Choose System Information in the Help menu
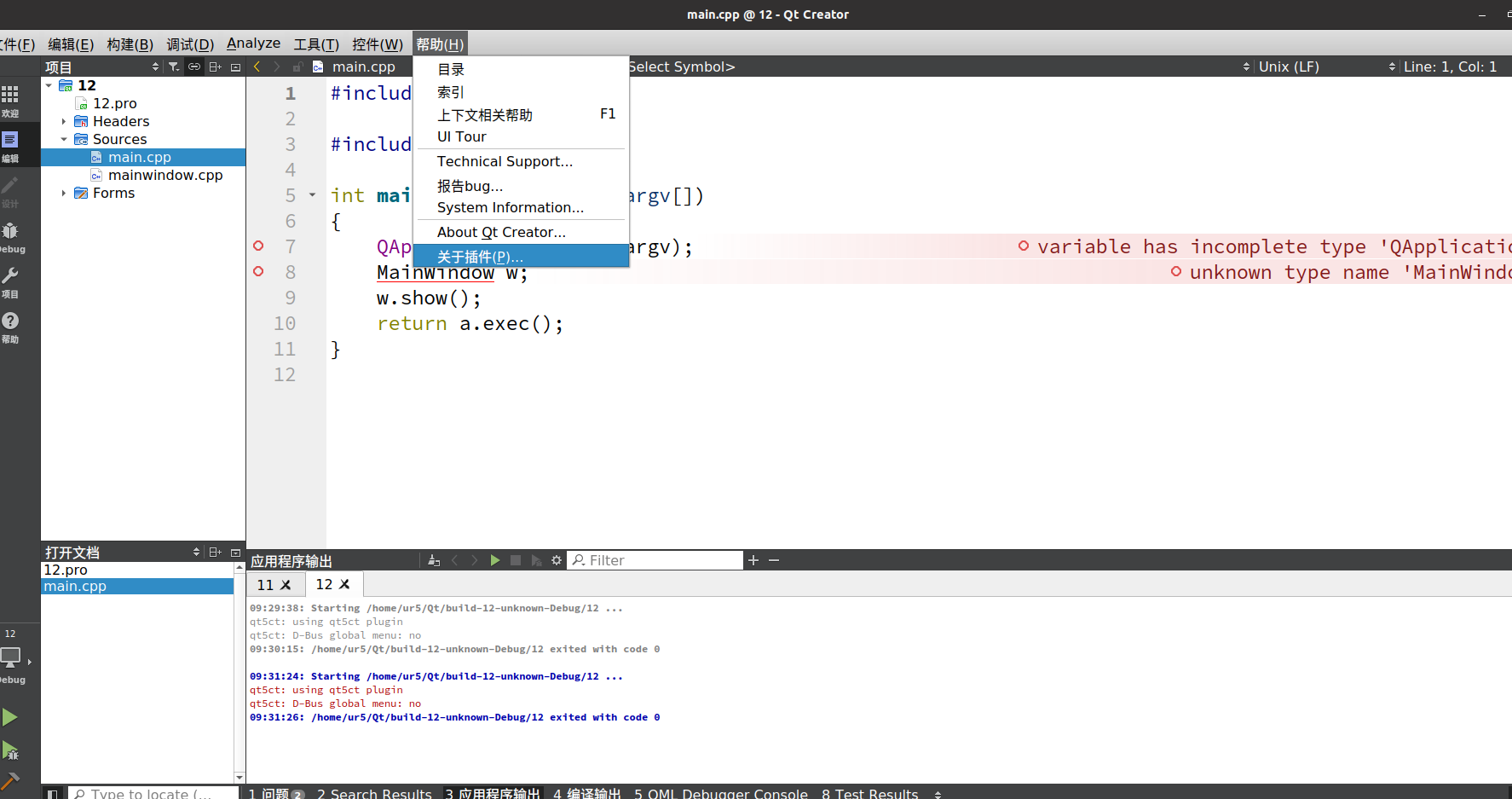This screenshot has width=1512, height=799. pos(521,207)
